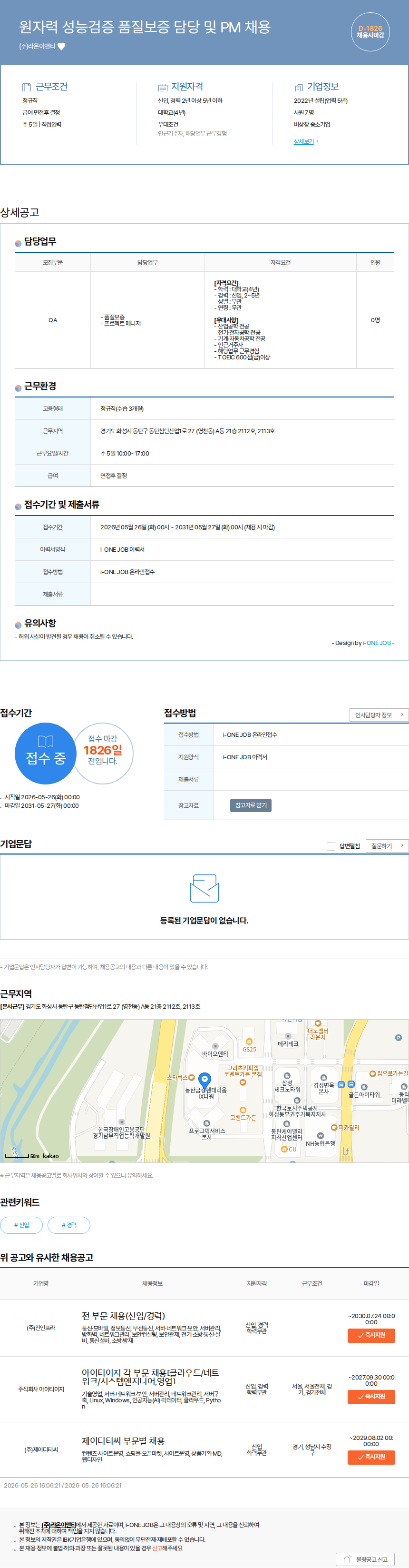409x1568 pixels.
Task: Open 제이디티씨 부문별 채용 posting
Action: tap(123, 1441)
